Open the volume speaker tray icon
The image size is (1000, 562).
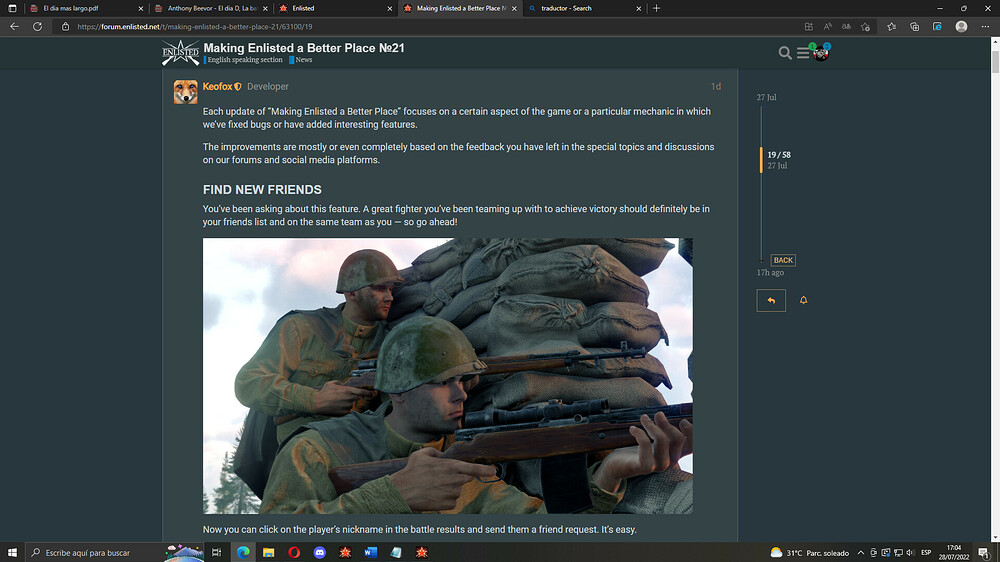point(910,552)
